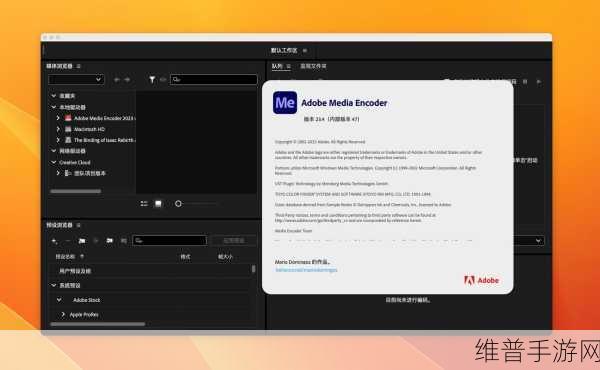Click the media browser zoom slider handle
600x370 pixels.
(x=178, y=204)
